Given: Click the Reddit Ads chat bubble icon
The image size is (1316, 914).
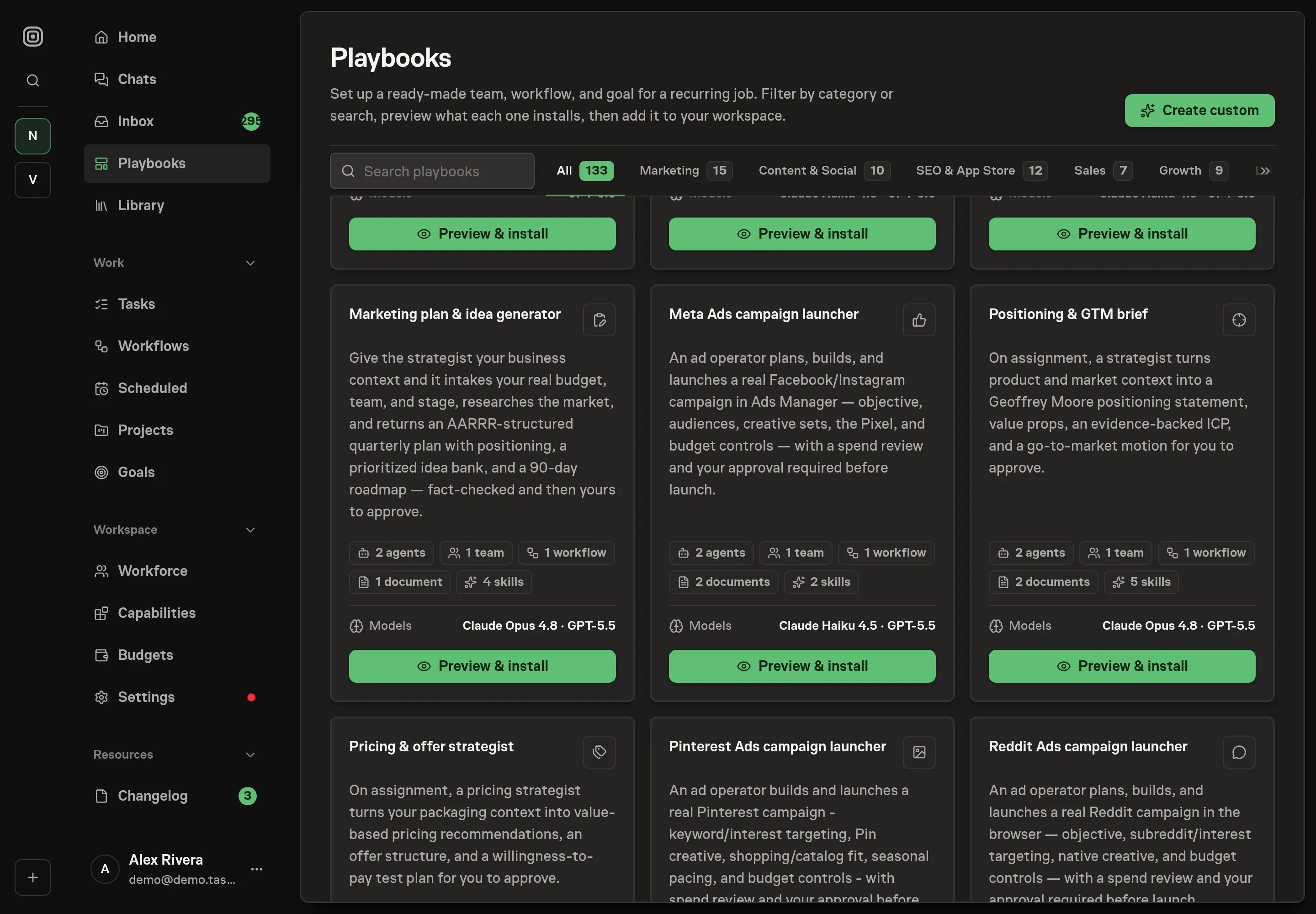Looking at the screenshot, I should pyautogui.click(x=1239, y=752).
